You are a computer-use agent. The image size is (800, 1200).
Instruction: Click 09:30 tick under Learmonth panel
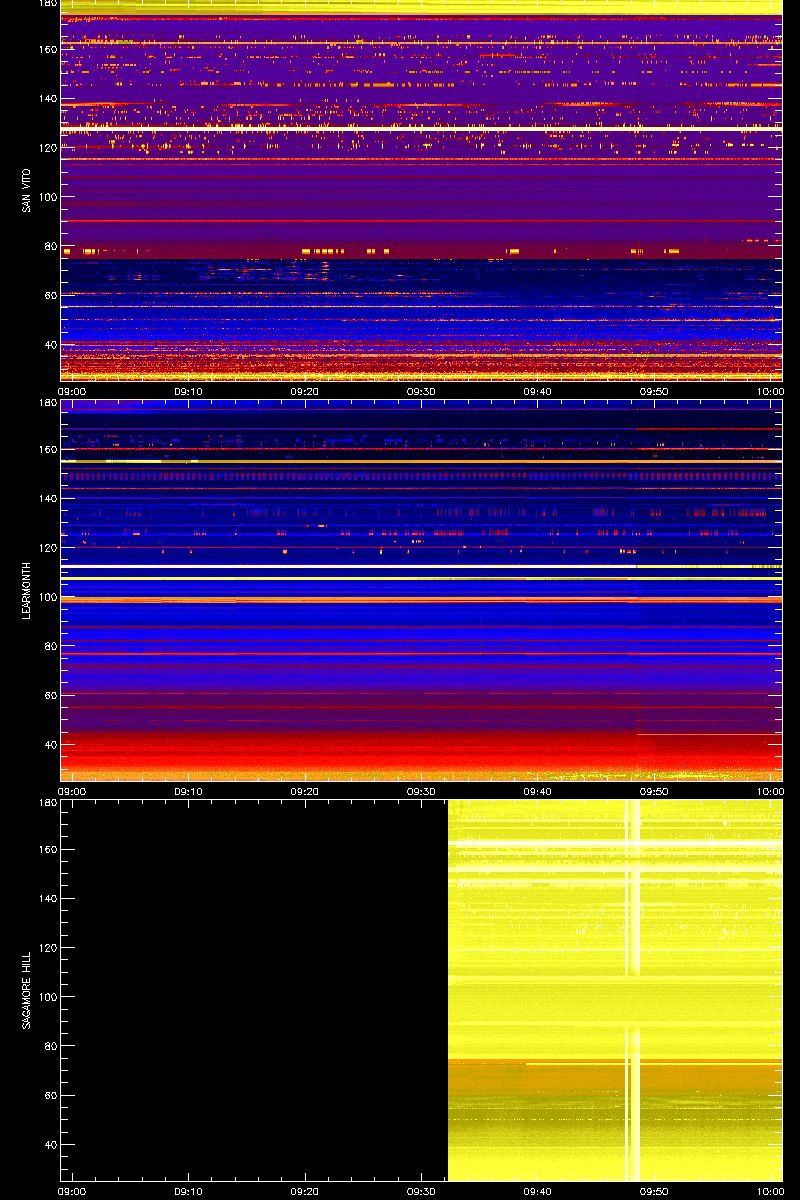point(421,792)
